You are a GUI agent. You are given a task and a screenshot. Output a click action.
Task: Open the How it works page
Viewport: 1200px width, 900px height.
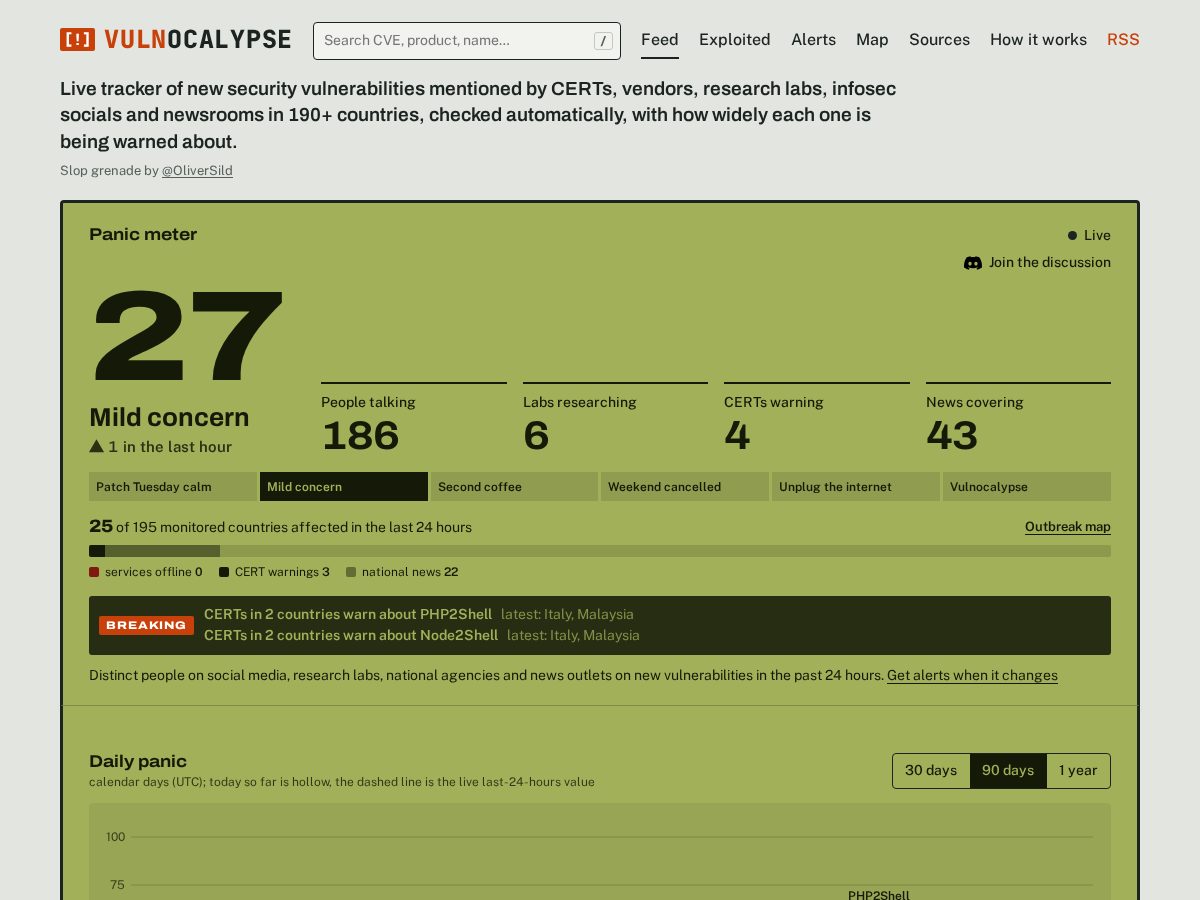coord(1038,40)
